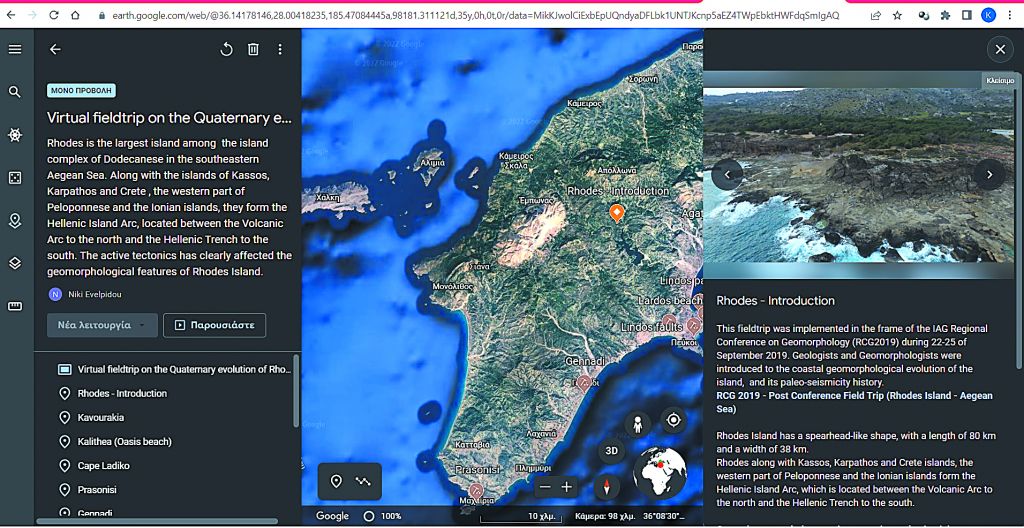This screenshot has width=1024, height=528.
Task: Select the Measure ruler tool
Action: [14, 306]
